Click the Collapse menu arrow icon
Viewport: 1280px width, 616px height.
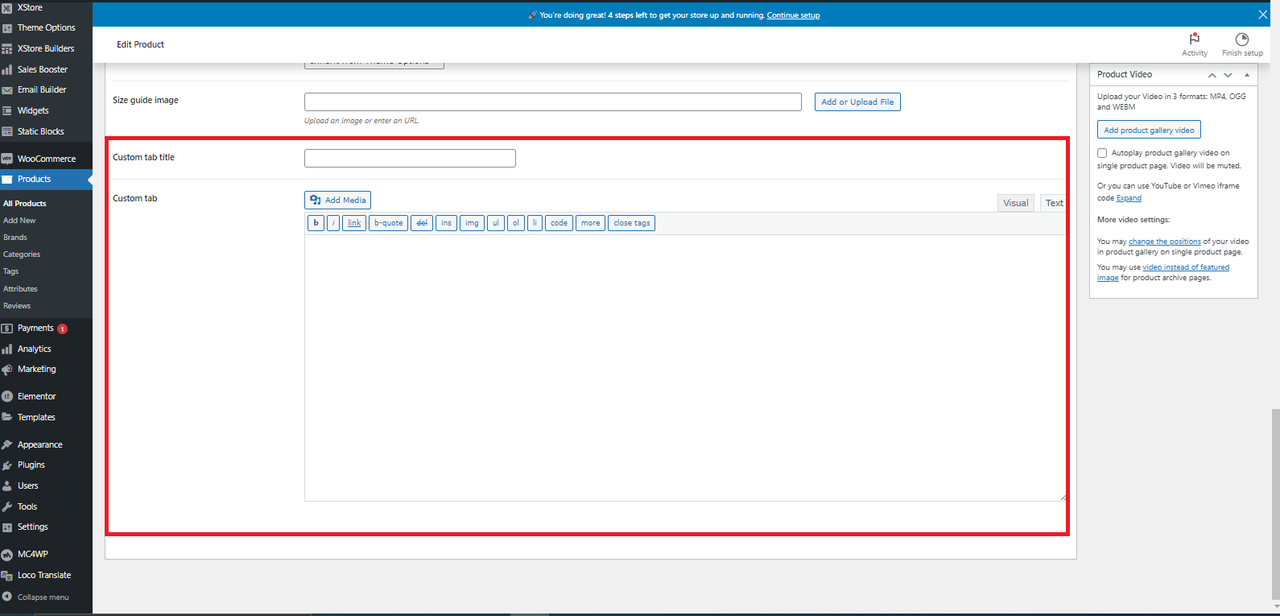click(x=7, y=597)
